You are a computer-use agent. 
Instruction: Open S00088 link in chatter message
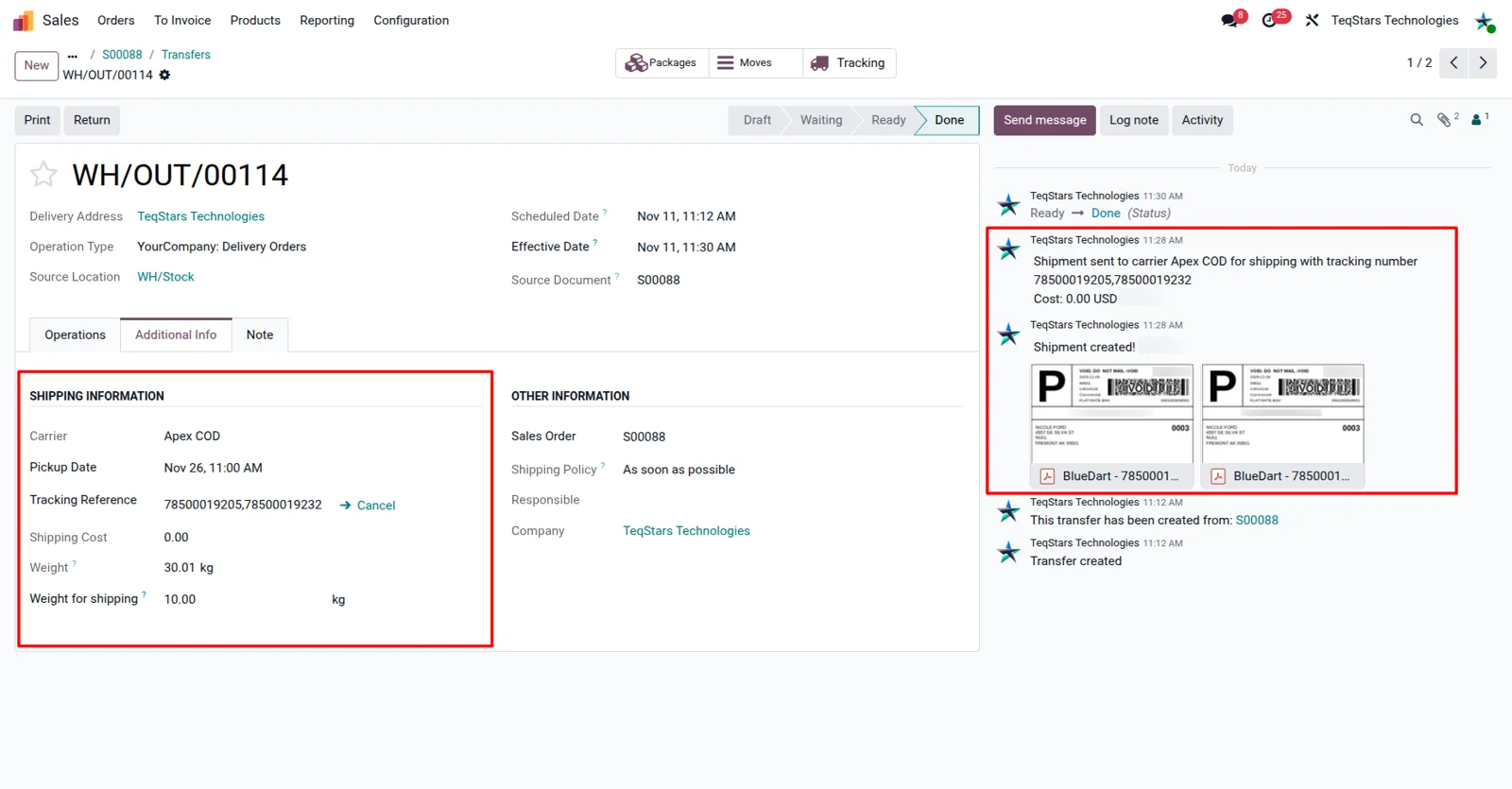tap(1257, 520)
